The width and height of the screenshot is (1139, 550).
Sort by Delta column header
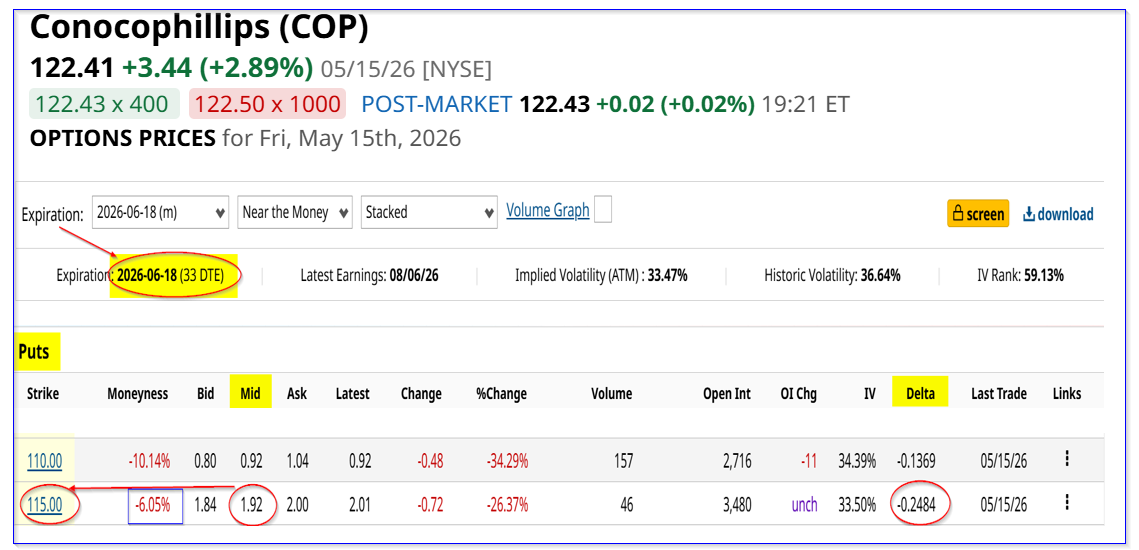tap(920, 394)
